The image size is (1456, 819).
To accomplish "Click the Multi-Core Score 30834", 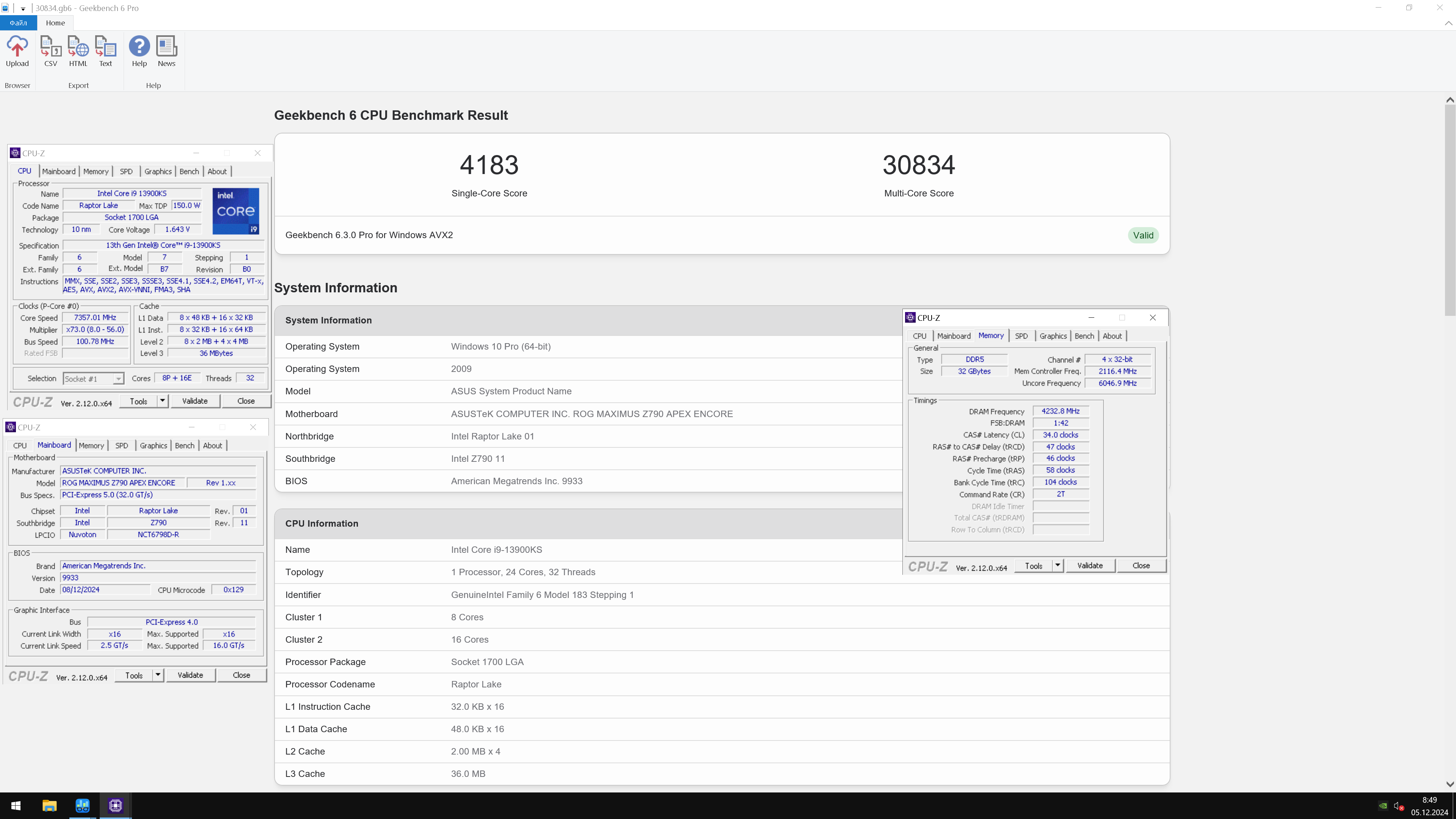I will 918,165.
